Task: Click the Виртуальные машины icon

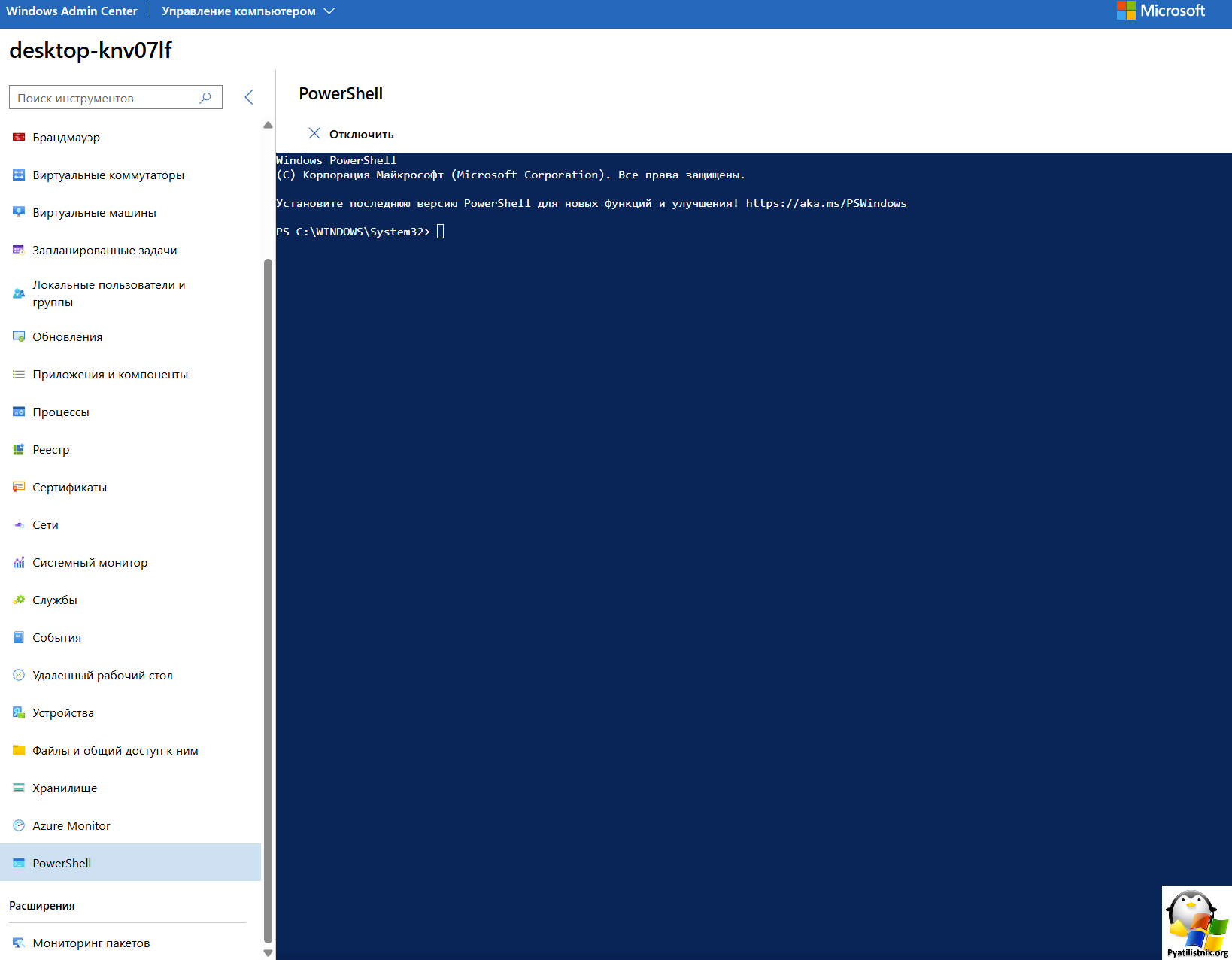Action: click(x=19, y=212)
